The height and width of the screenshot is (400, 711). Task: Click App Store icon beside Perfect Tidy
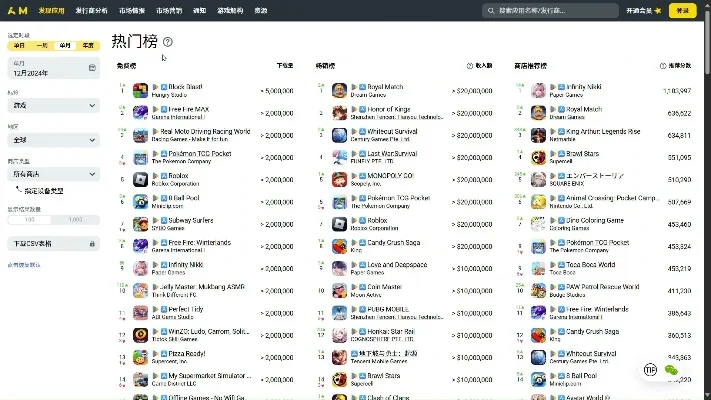[164, 309]
